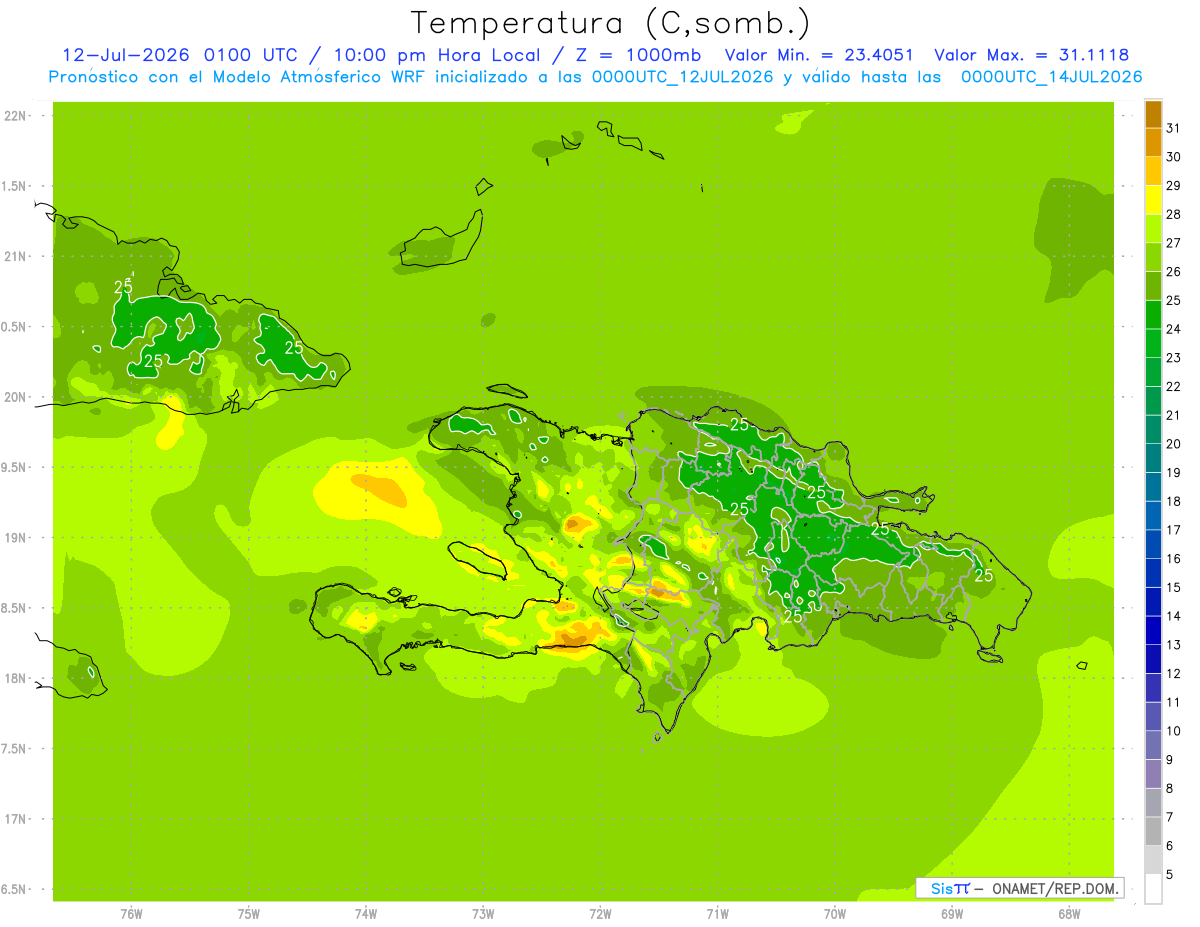Click the "Temperatura (C,somb.)" title
1200x927 pixels.
click(x=610, y=23)
